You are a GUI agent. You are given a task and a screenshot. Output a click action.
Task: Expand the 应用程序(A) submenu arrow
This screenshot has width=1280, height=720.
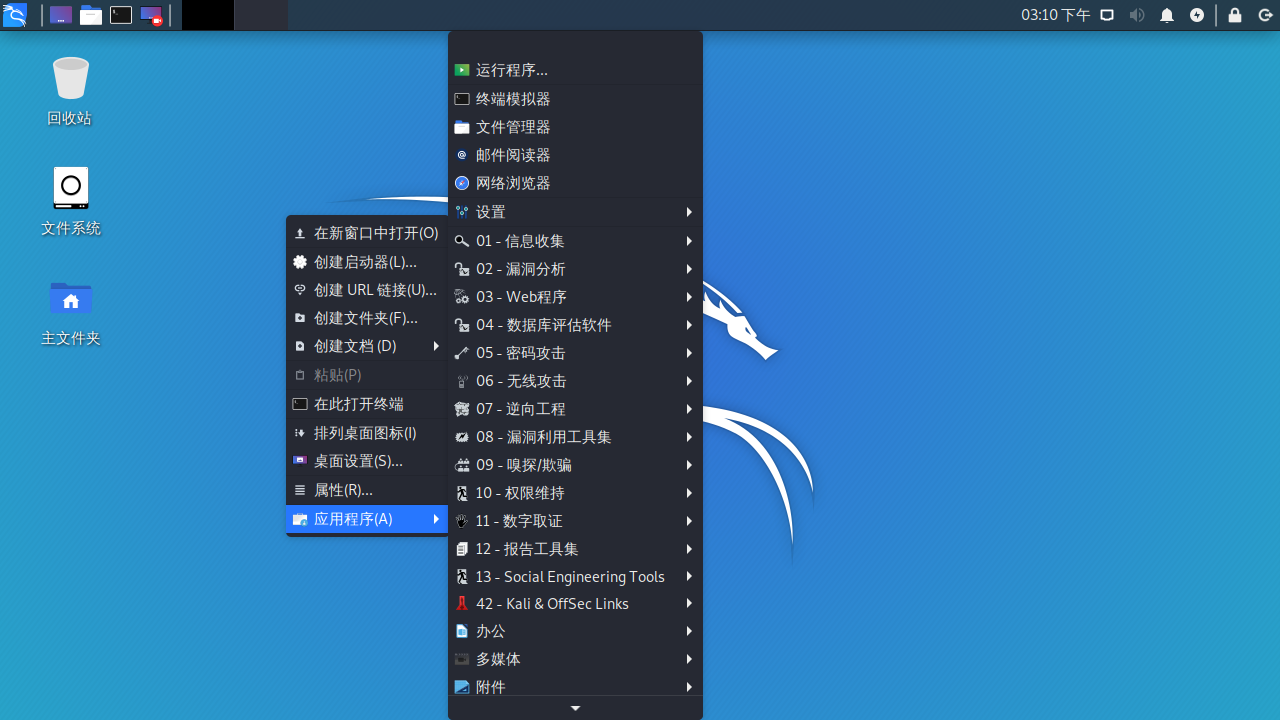coord(436,519)
